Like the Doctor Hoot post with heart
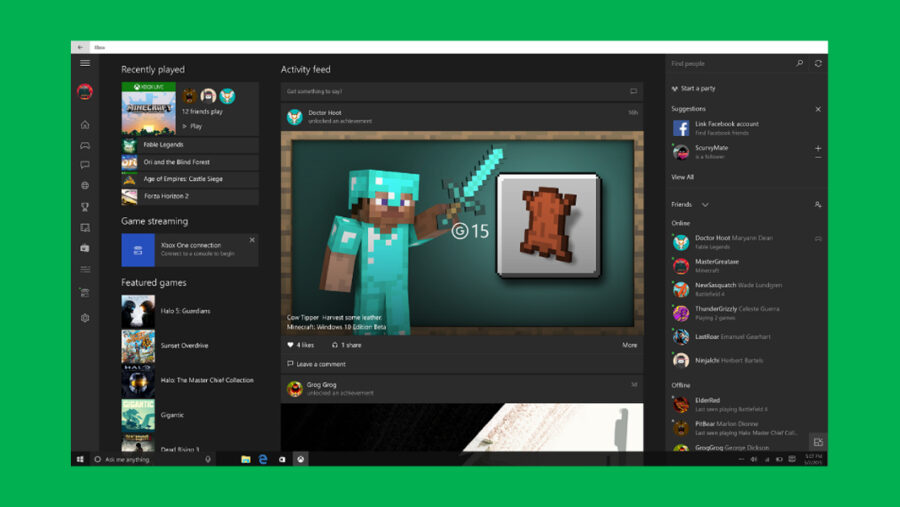The height and width of the screenshot is (507, 900). pos(290,345)
